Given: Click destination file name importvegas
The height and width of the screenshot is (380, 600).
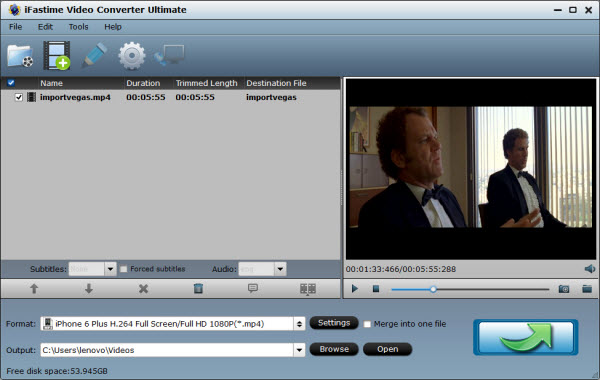Looking at the screenshot, I should pos(271,97).
